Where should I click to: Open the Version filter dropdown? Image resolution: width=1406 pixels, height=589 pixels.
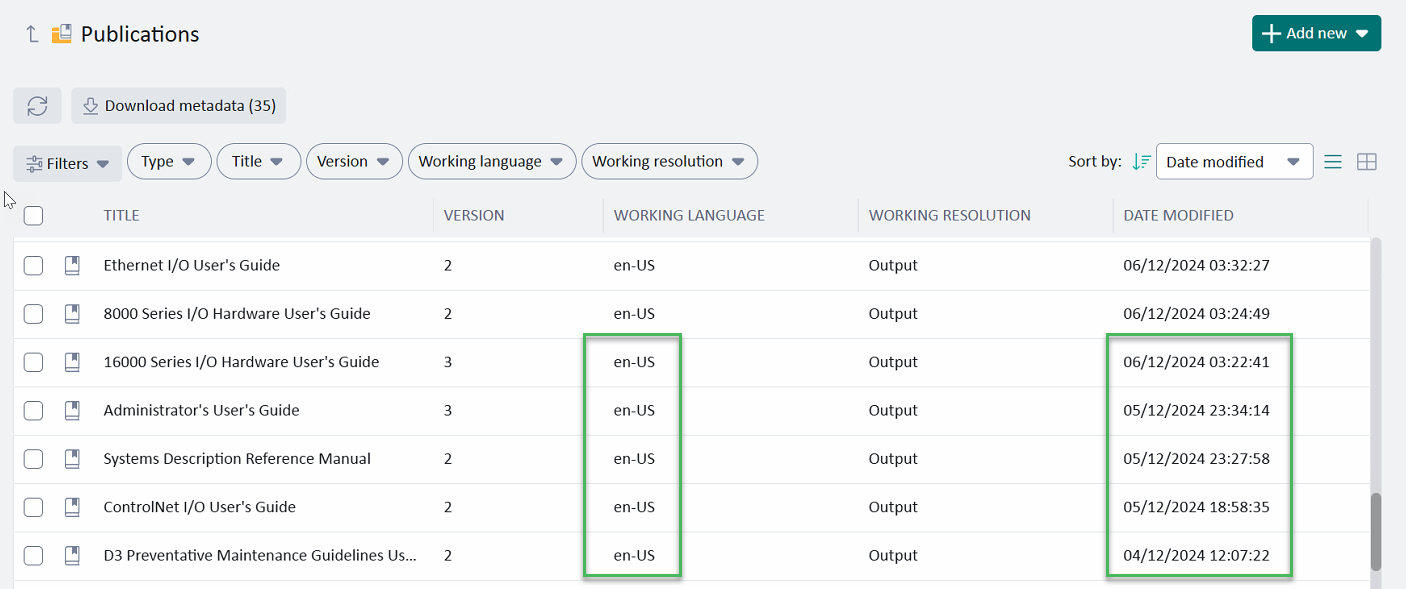coord(354,161)
